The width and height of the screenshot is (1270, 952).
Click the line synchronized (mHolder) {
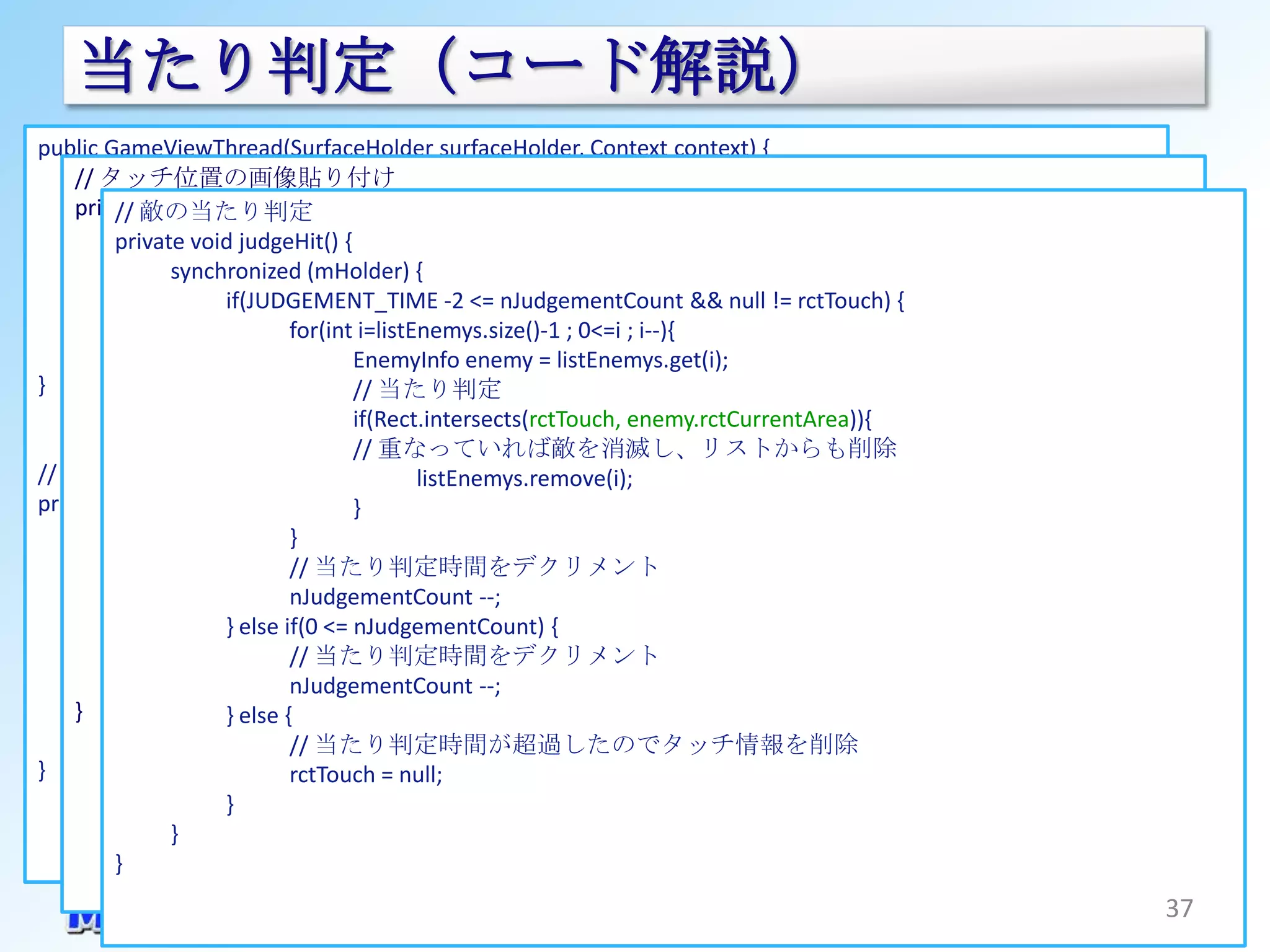pos(296,271)
